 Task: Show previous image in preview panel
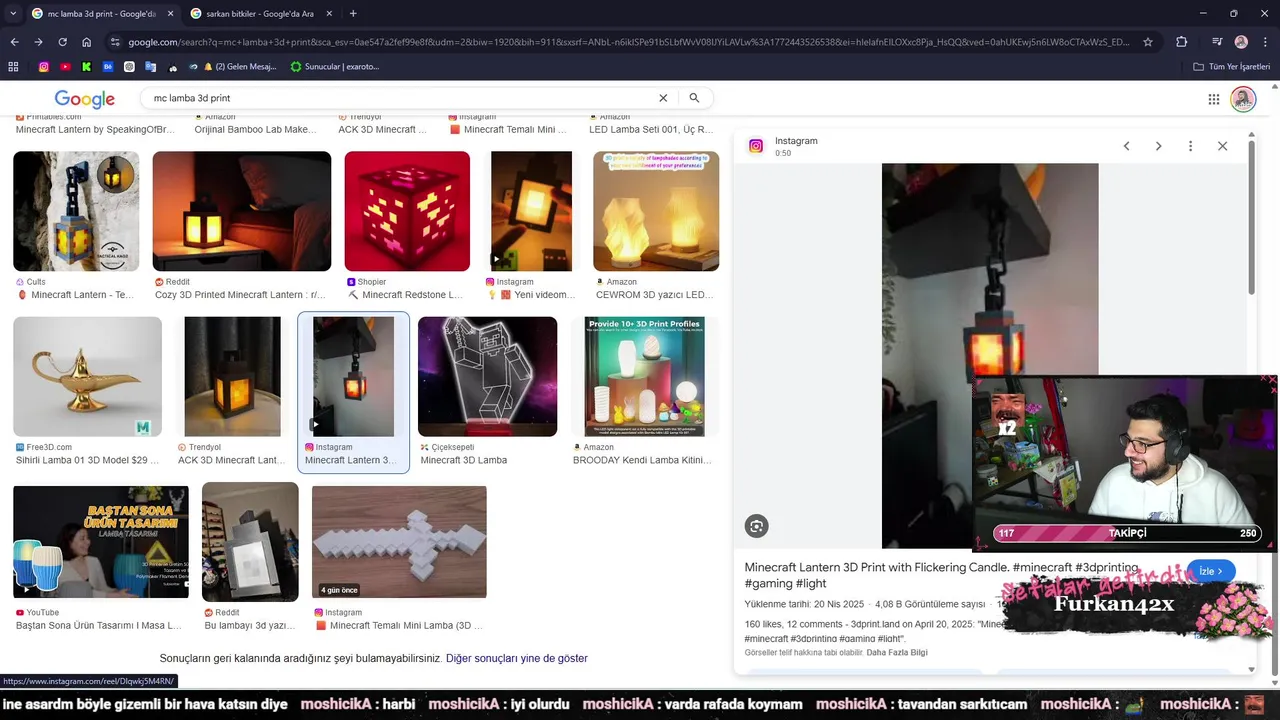[1126, 146]
